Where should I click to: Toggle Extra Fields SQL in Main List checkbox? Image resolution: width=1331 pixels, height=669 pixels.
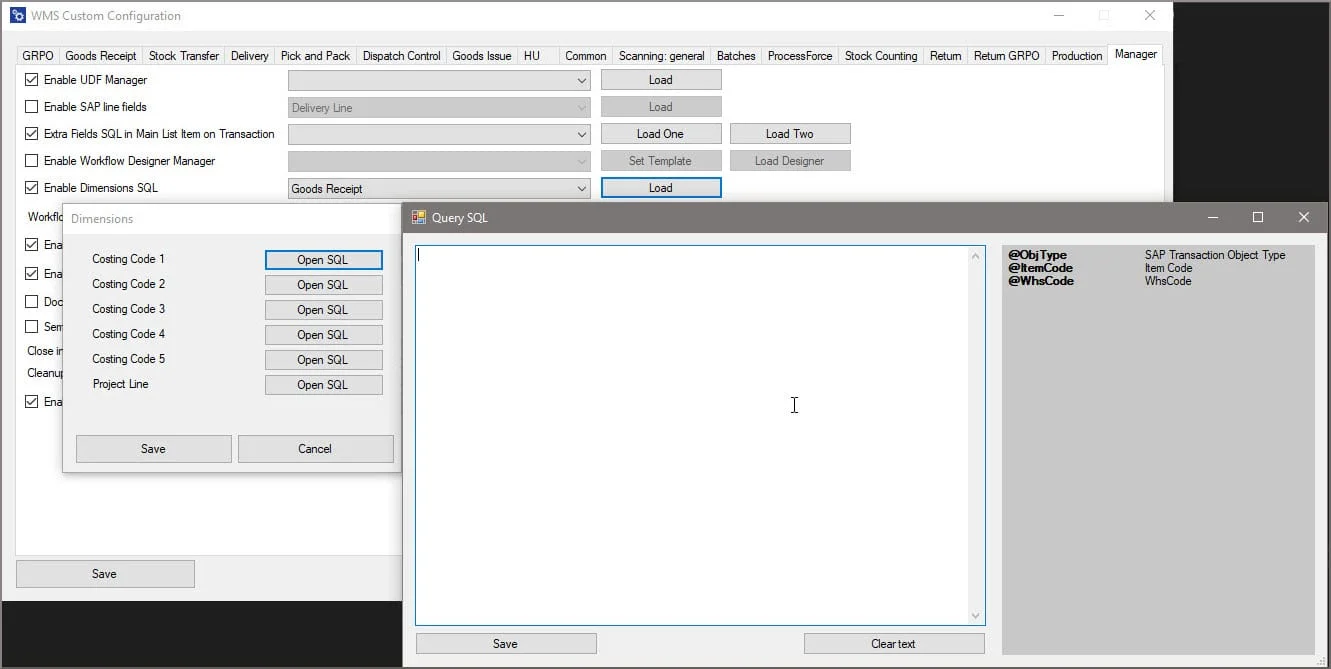point(32,134)
